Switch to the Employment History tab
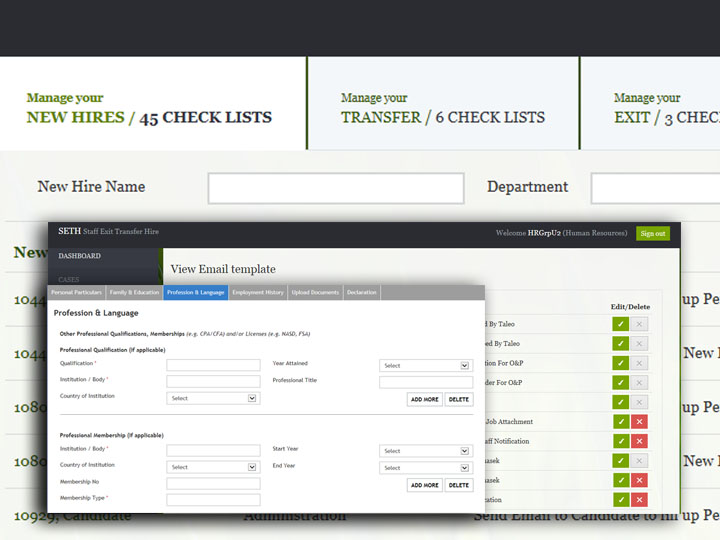This screenshot has width=720, height=540. click(258, 293)
